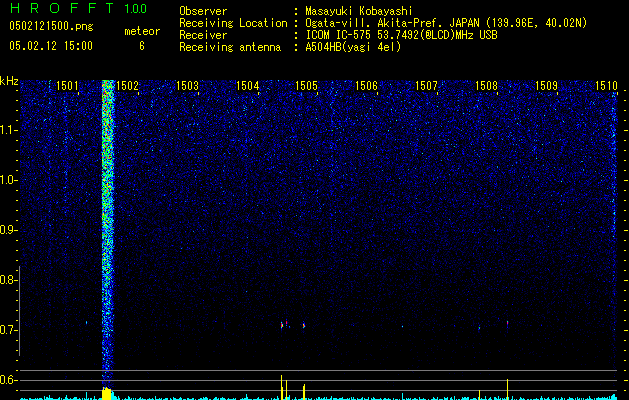This screenshot has height=400, width=629.
Task: Click the observer name Masayuki Kobayashi
Action: click(359, 11)
